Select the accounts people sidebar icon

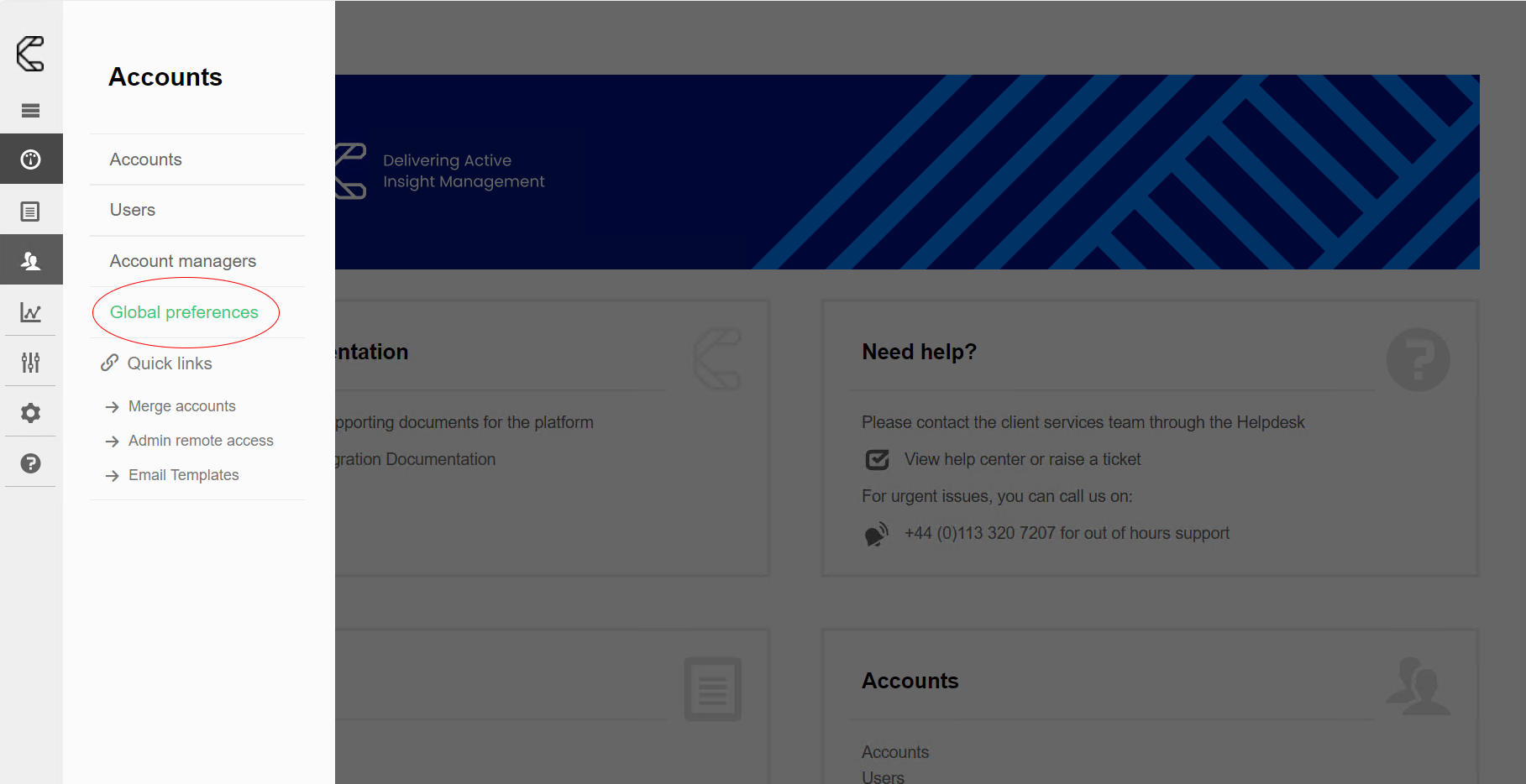point(30,261)
